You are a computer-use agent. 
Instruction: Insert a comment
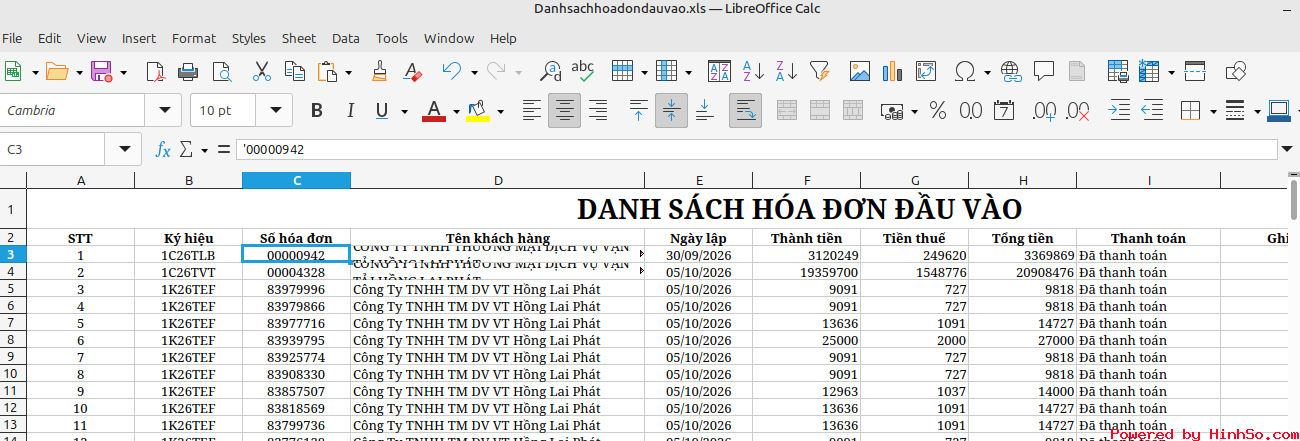click(1044, 71)
